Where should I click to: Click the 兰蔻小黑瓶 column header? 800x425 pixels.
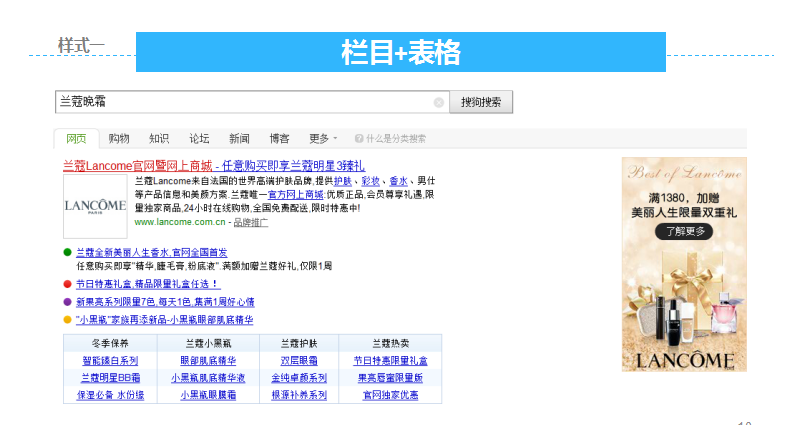[208, 343]
